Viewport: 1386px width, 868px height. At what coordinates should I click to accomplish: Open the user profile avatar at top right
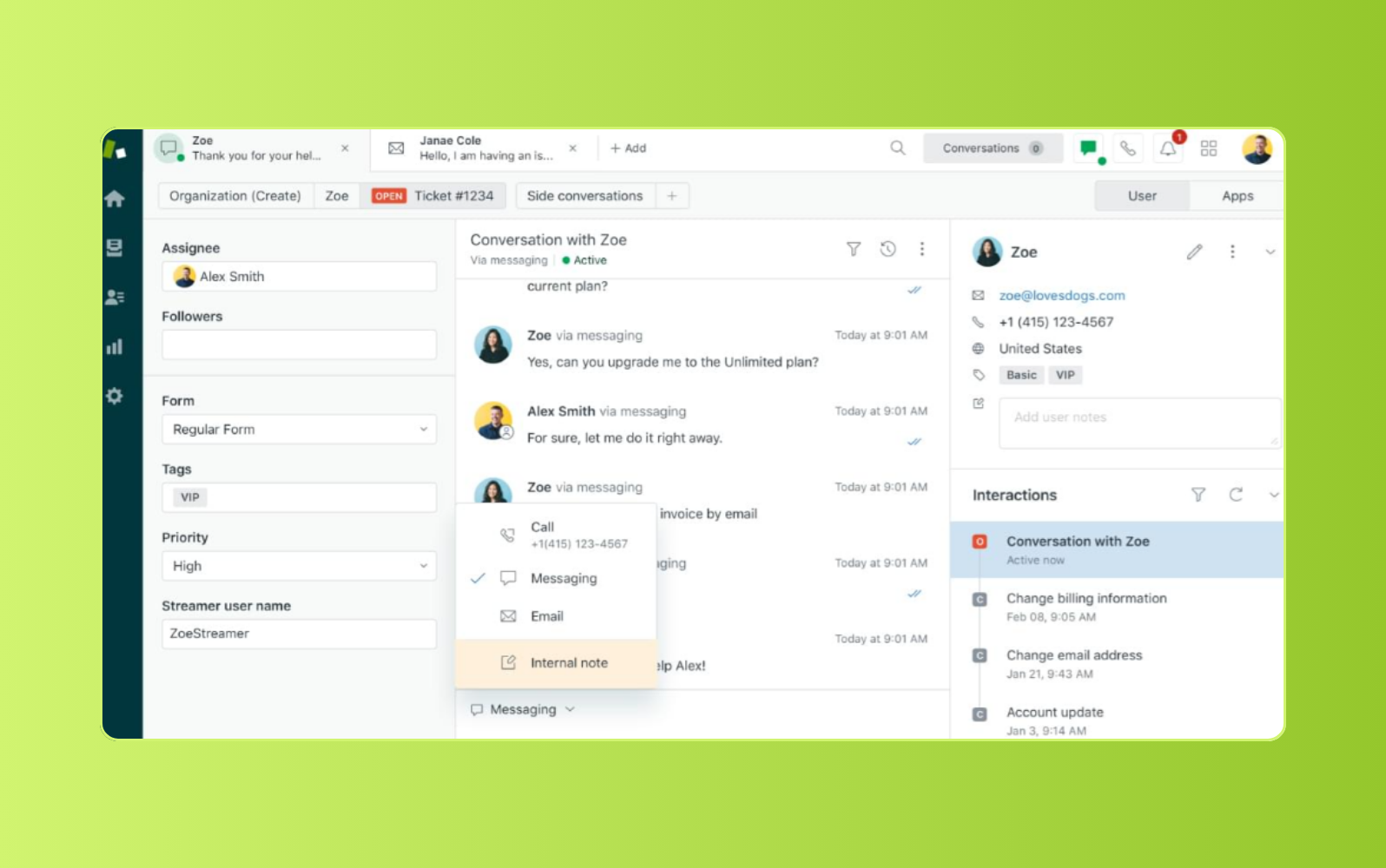pyautogui.click(x=1257, y=148)
